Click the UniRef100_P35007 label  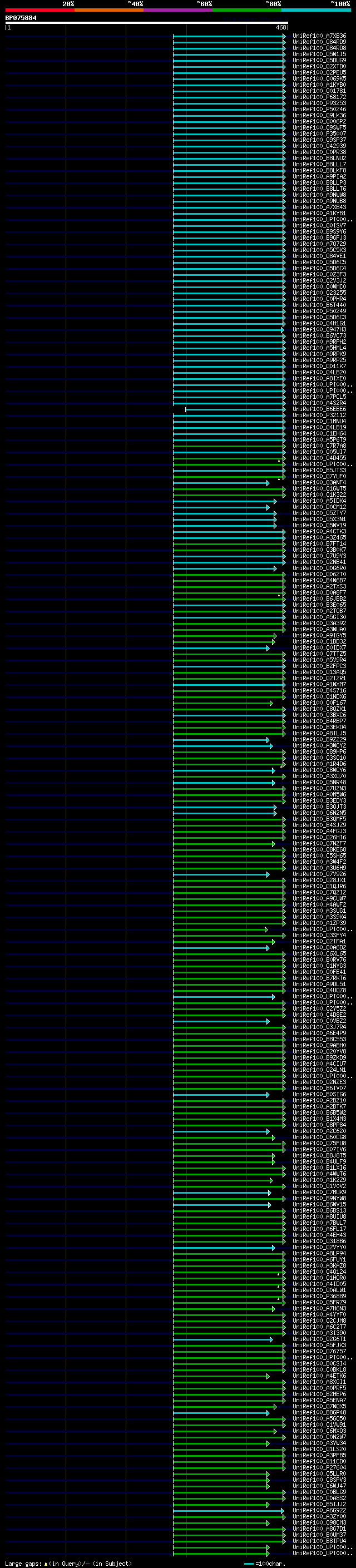[319, 134]
